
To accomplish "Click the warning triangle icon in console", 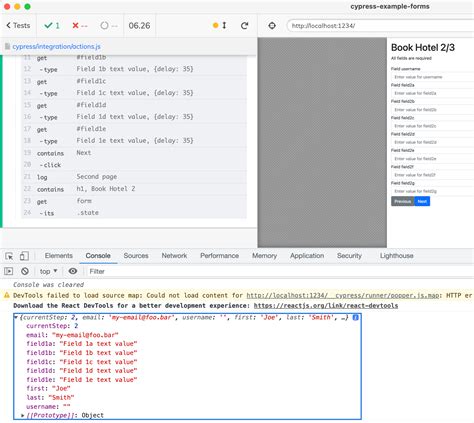I will (7, 295).
